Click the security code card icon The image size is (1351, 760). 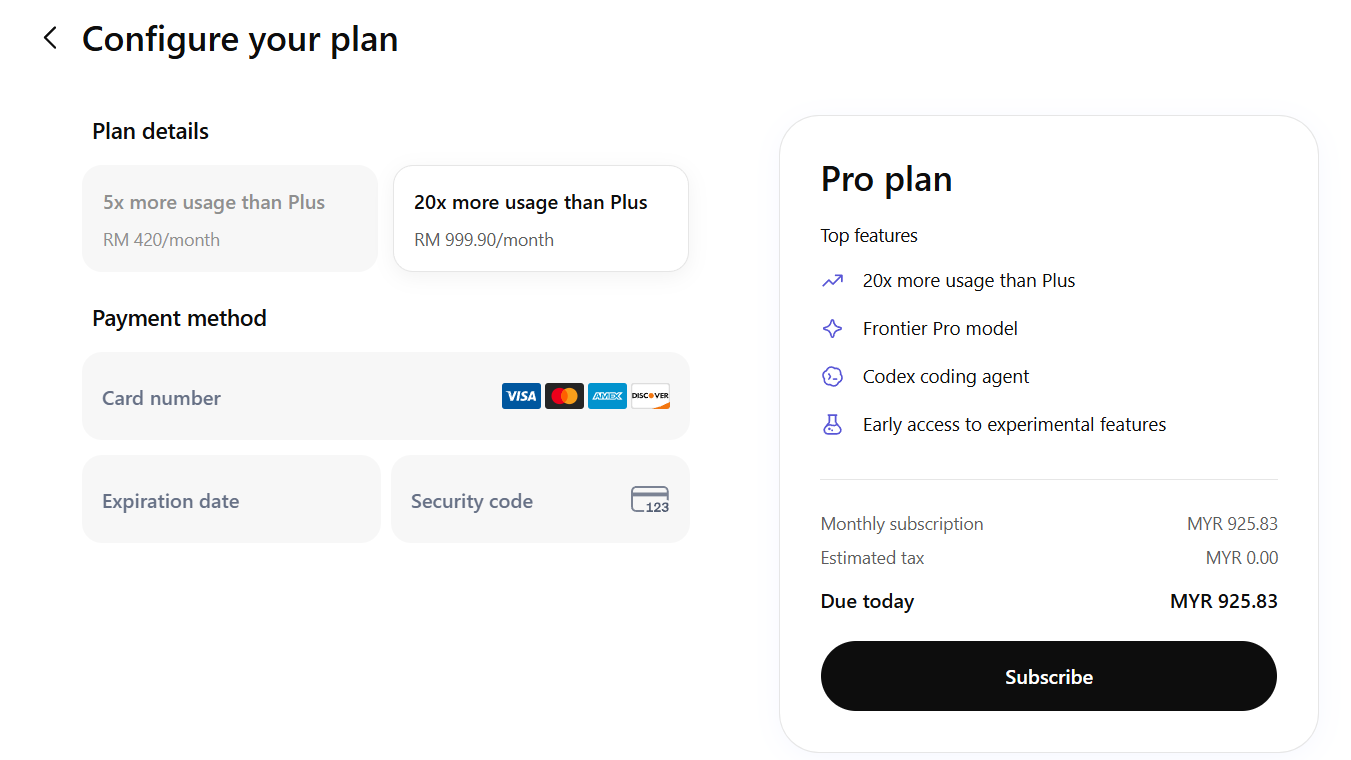tap(650, 500)
